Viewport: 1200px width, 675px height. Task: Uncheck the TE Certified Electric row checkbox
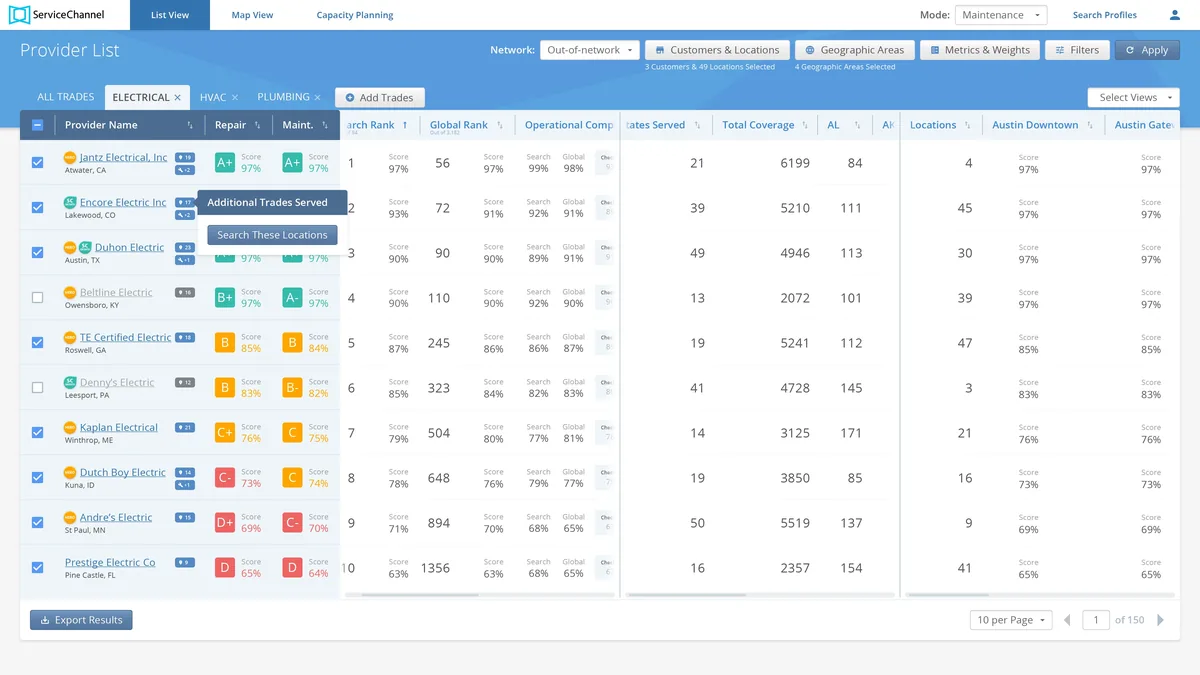(38, 342)
